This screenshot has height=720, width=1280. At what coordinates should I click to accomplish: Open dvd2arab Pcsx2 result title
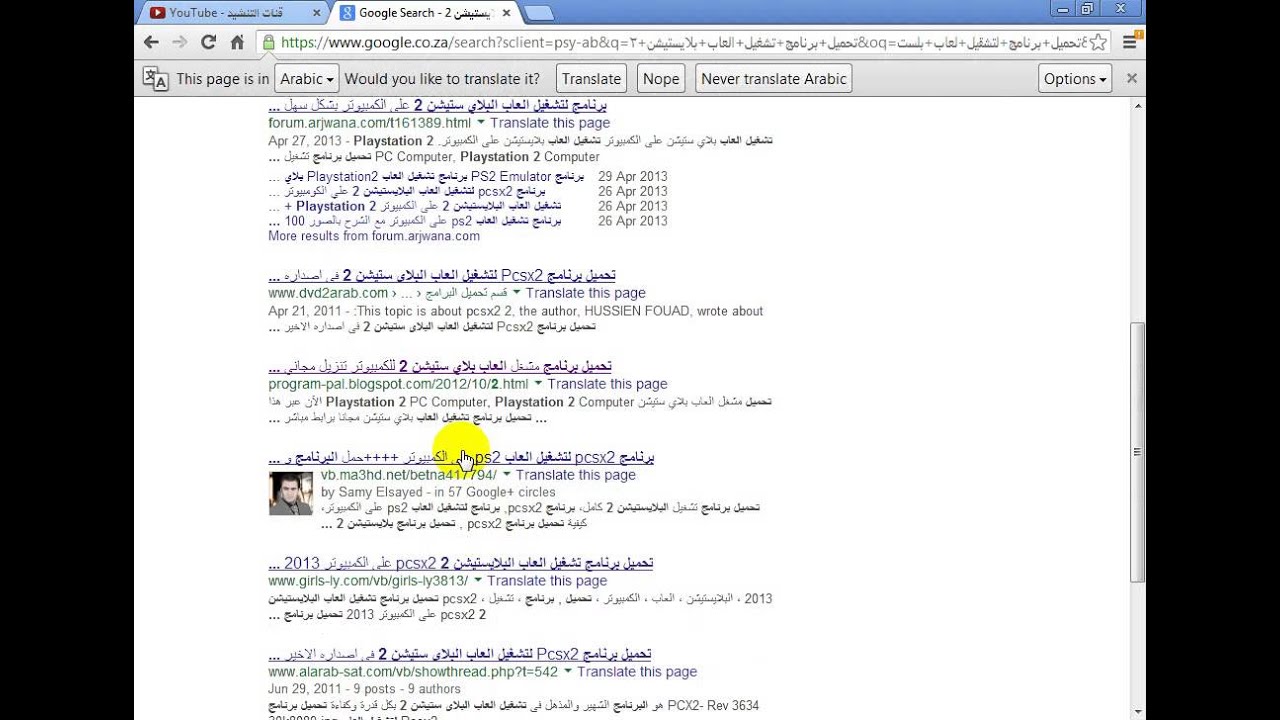pyautogui.click(x=442, y=275)
